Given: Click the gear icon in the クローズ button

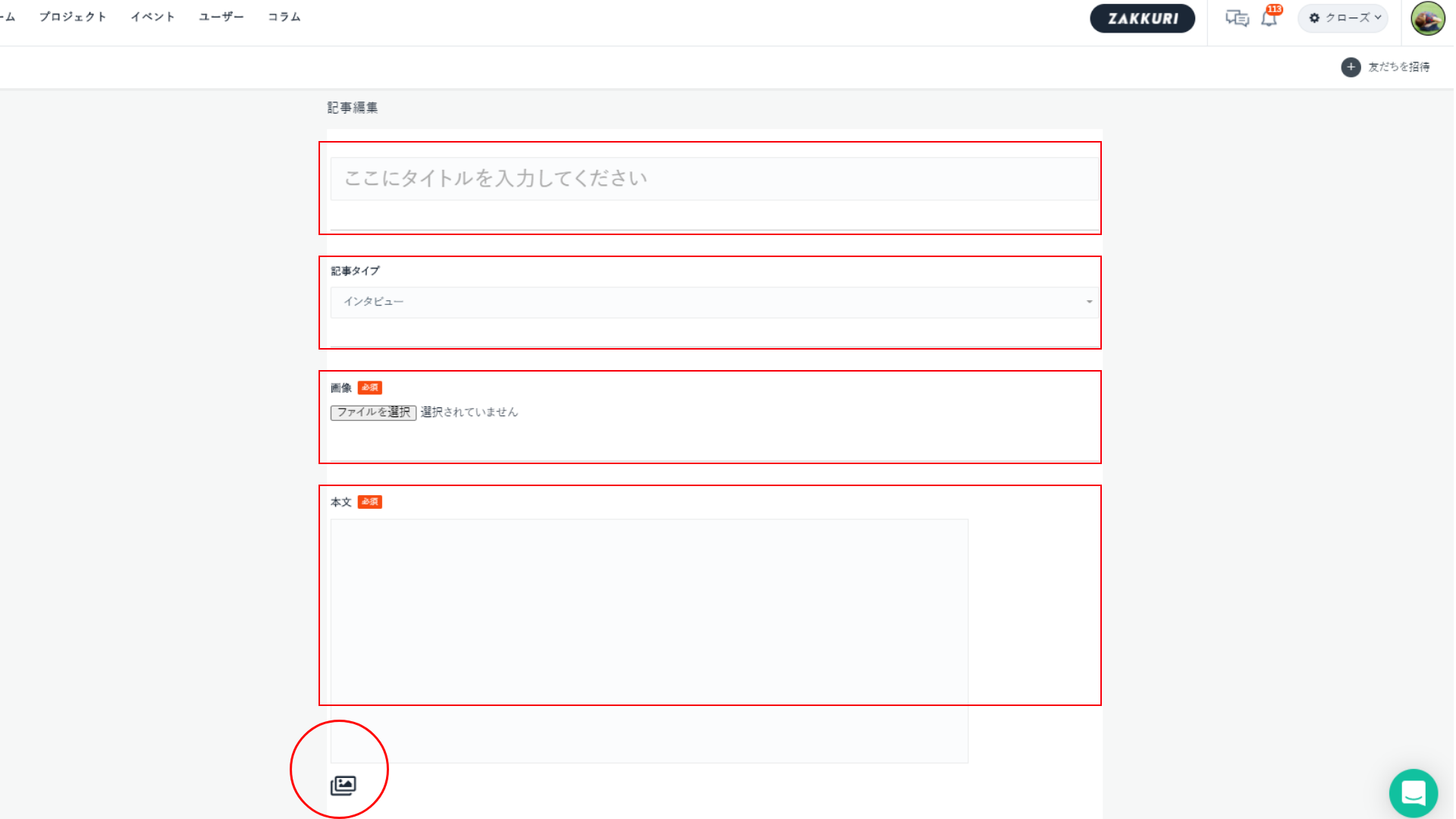Looking at the screenshot, I should 1314,18.
